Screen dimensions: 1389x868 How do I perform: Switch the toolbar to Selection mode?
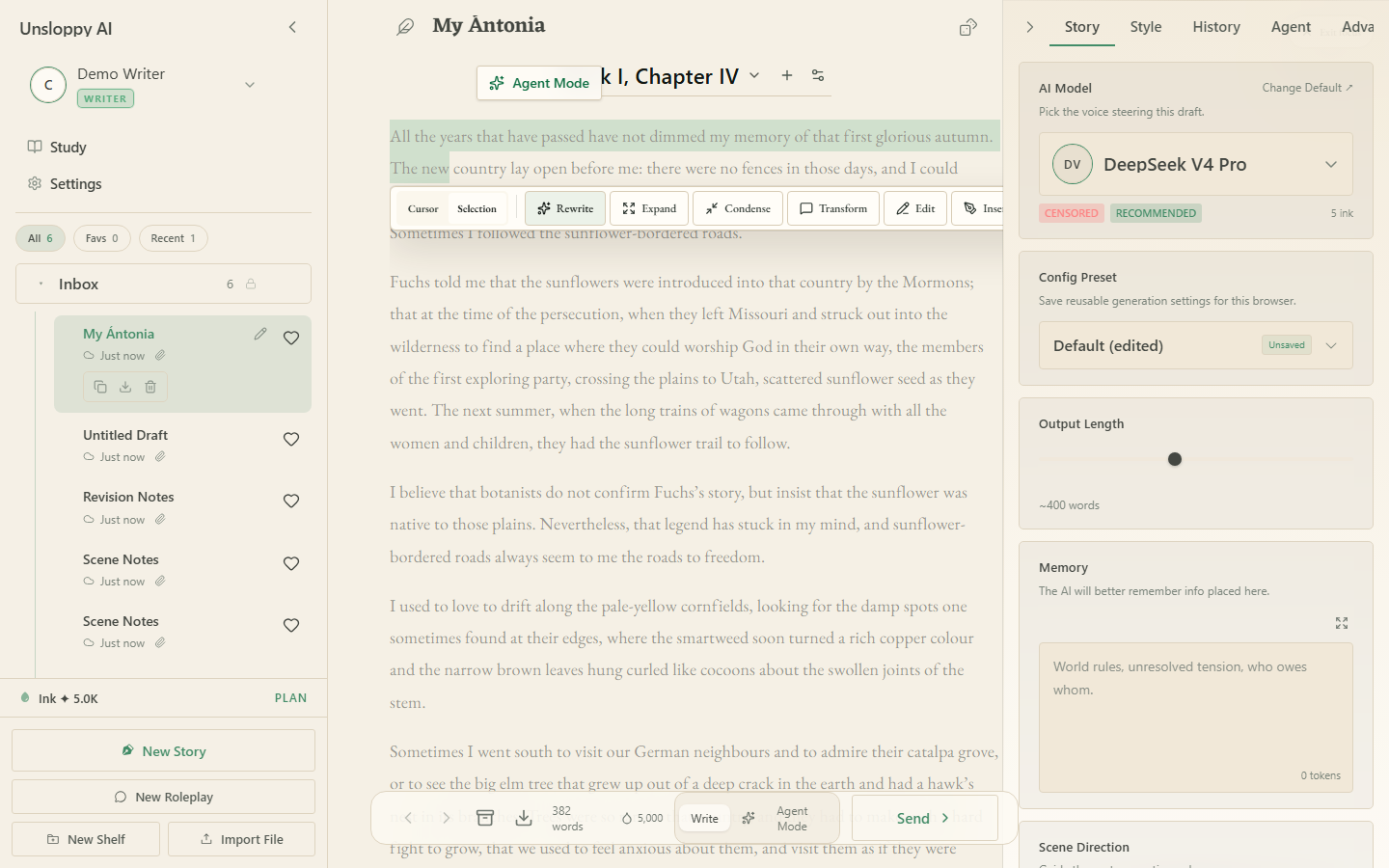[477, 208]
